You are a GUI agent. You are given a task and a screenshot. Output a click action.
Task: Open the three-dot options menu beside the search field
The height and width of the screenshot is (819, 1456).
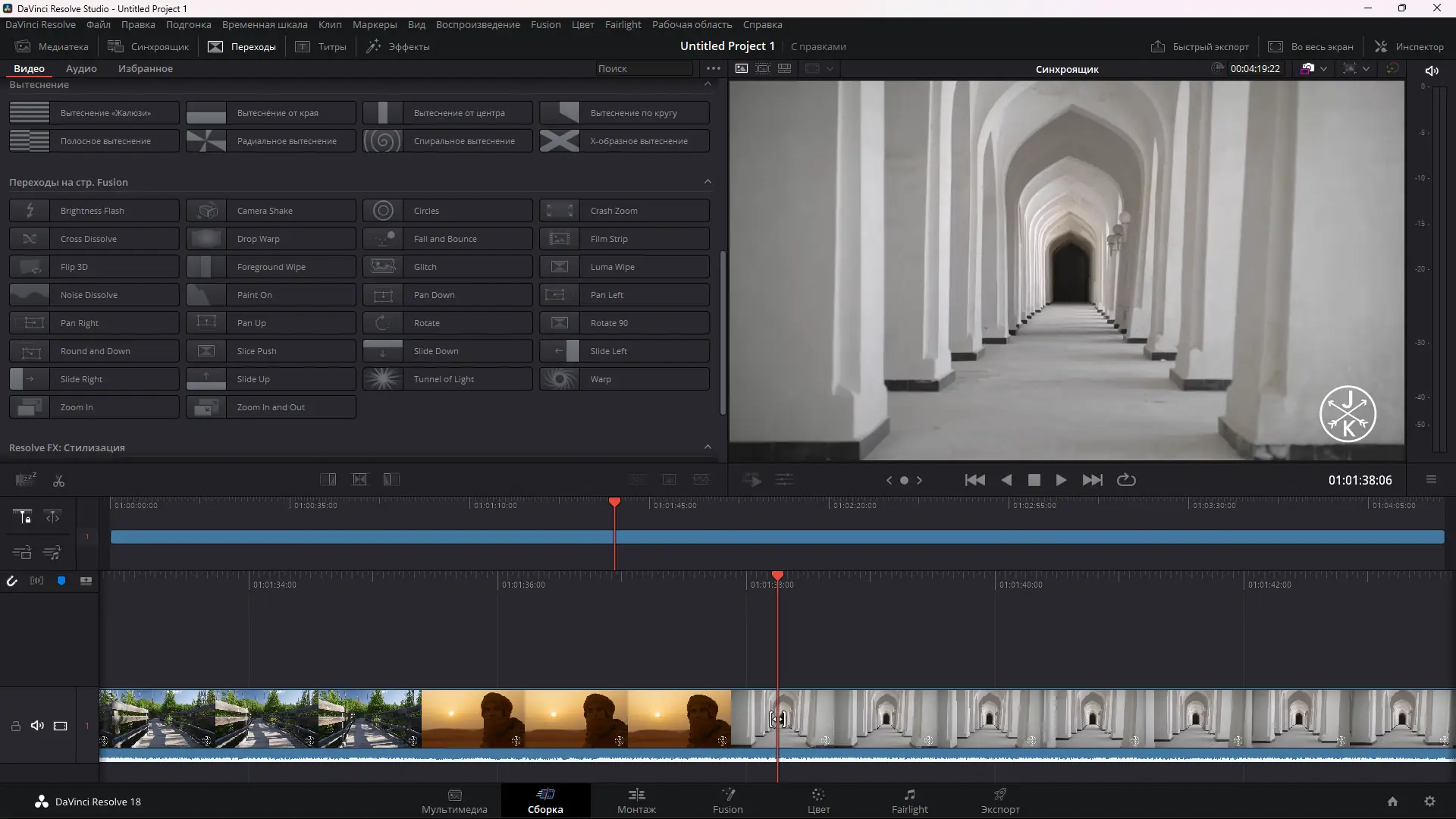(x=713, y=68)
